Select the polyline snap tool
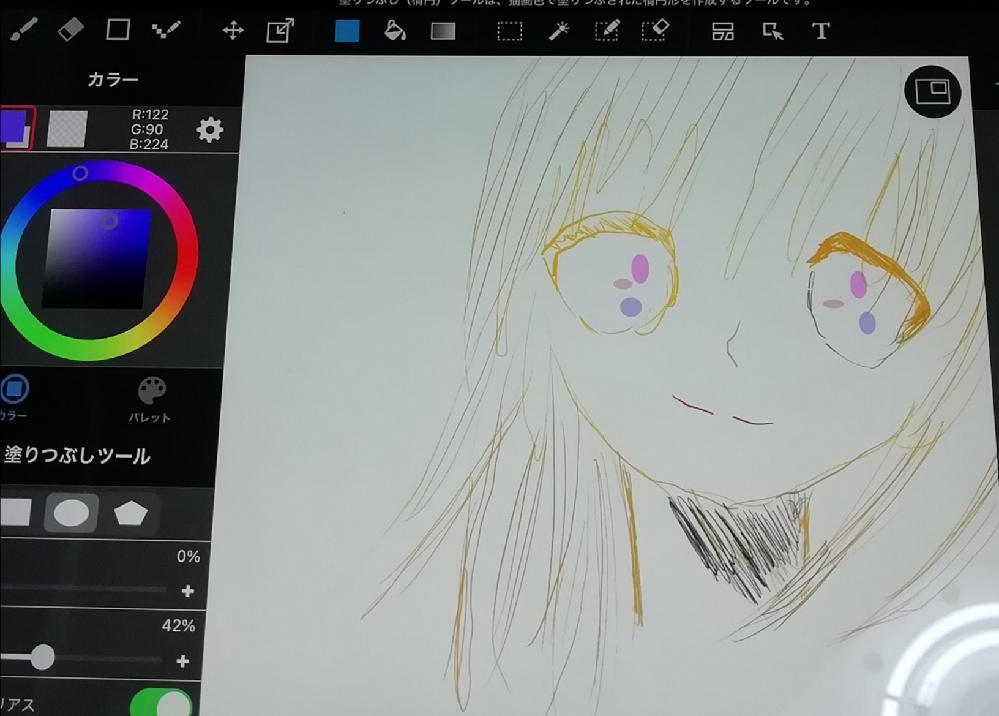Screen dimensions: 999x716 pyautogui.click(x=166, y=30)
